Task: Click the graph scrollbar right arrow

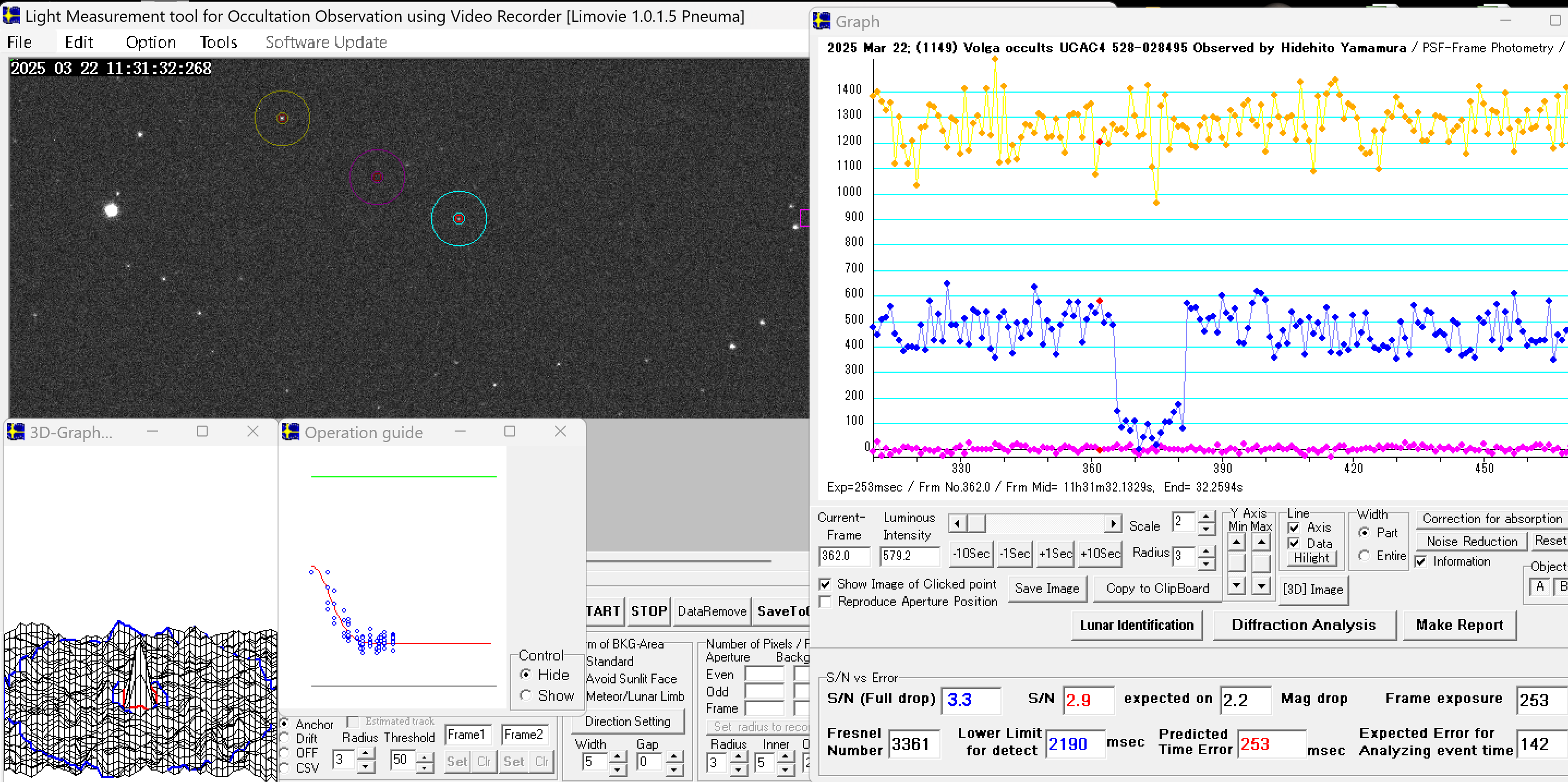Action: (x=1113, y=523)
